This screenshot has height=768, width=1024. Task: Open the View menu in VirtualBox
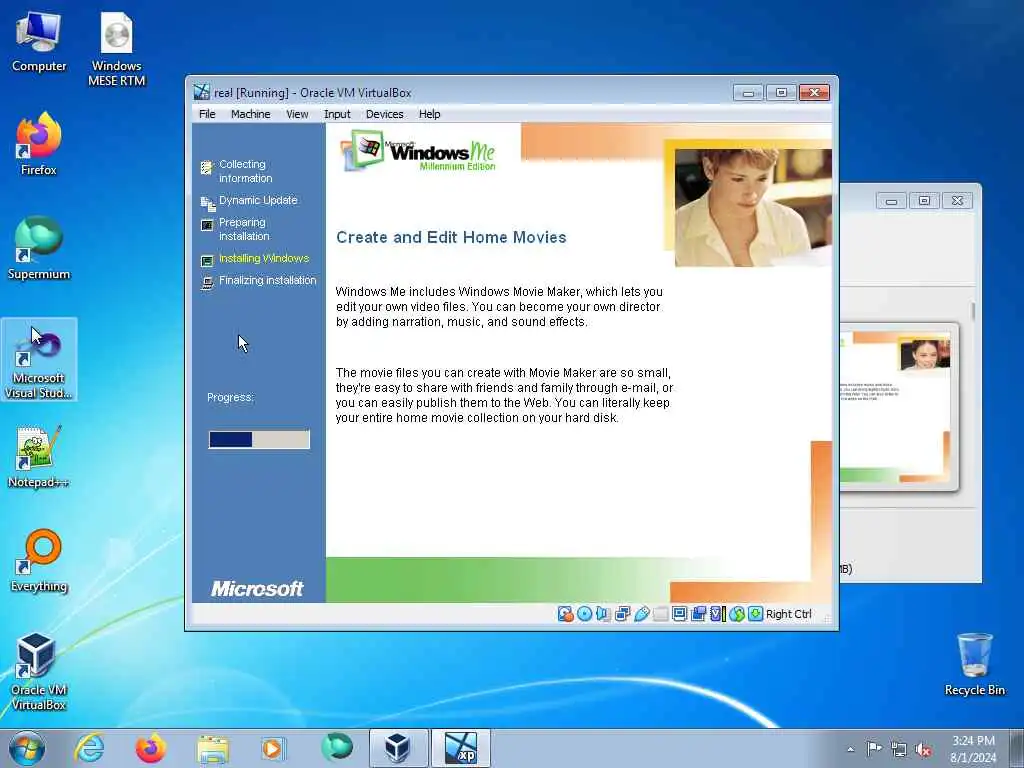pyautogui.click(x=297, y=114)
